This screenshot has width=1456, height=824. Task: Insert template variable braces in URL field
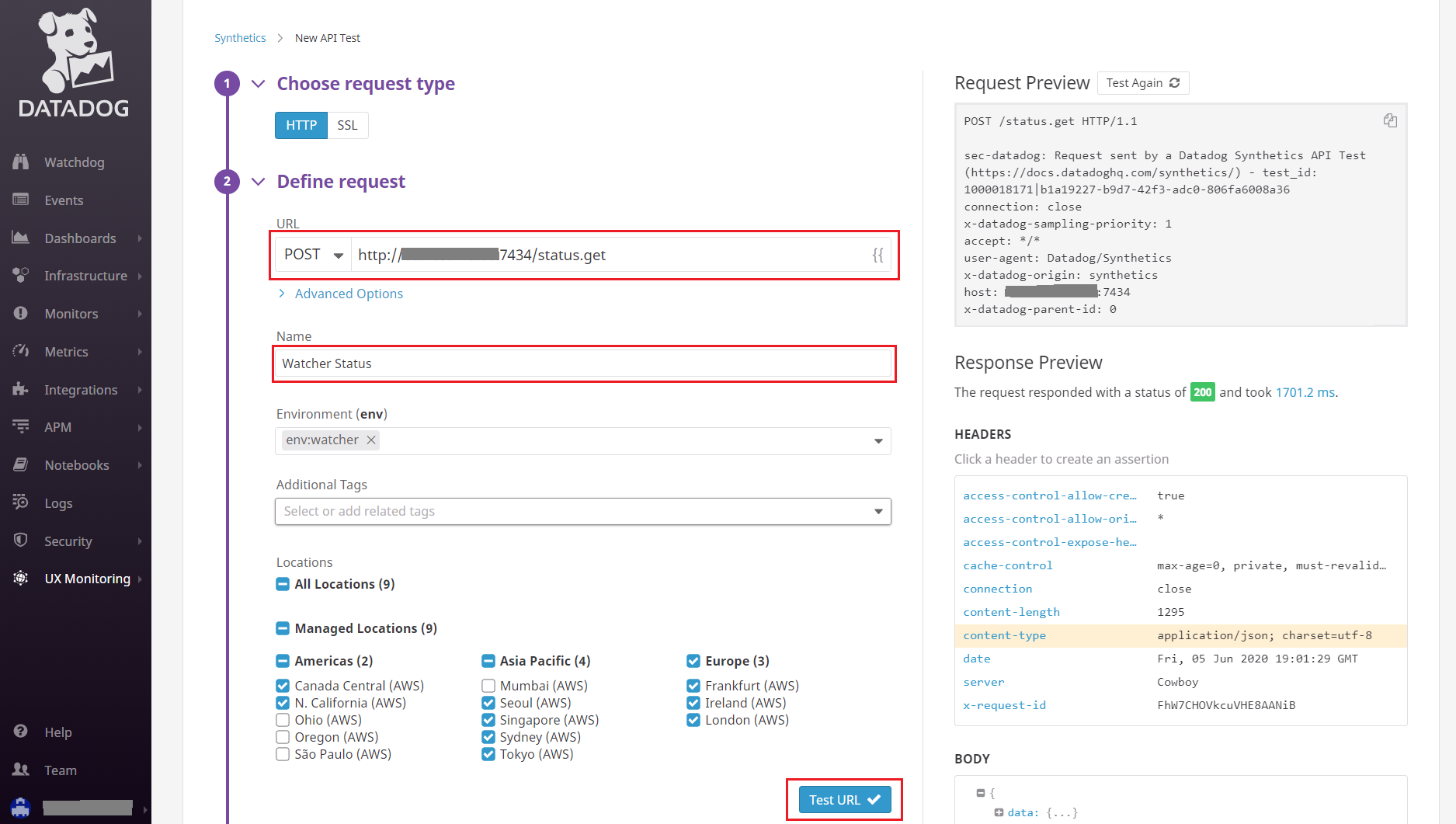(877, 255)
